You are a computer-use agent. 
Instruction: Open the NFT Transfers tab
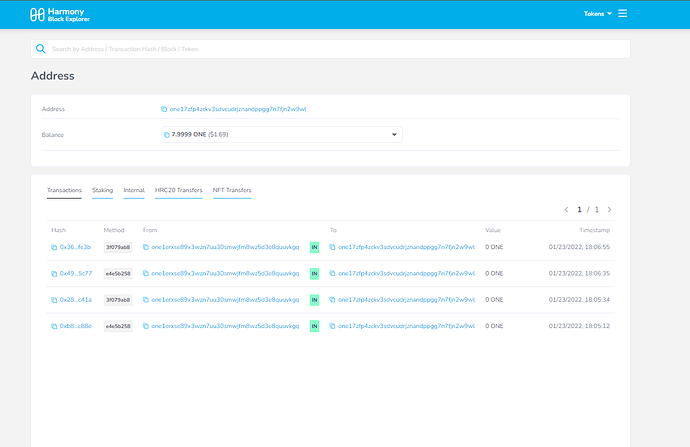pyautogui.click(x=232, y=191)
